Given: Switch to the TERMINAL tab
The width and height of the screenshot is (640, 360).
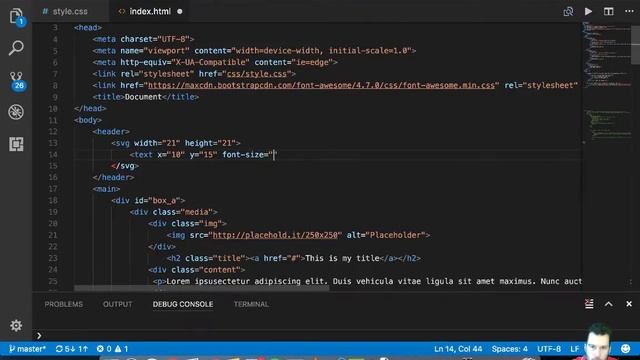Looking at the screenshot, I should (251, 304).
